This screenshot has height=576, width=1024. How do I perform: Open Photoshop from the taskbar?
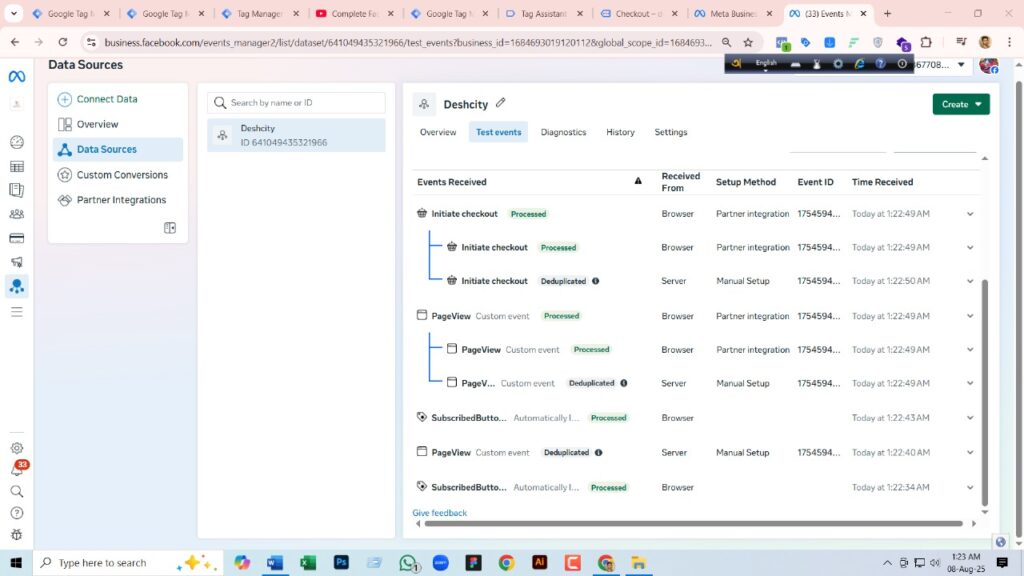click(341, 562)
